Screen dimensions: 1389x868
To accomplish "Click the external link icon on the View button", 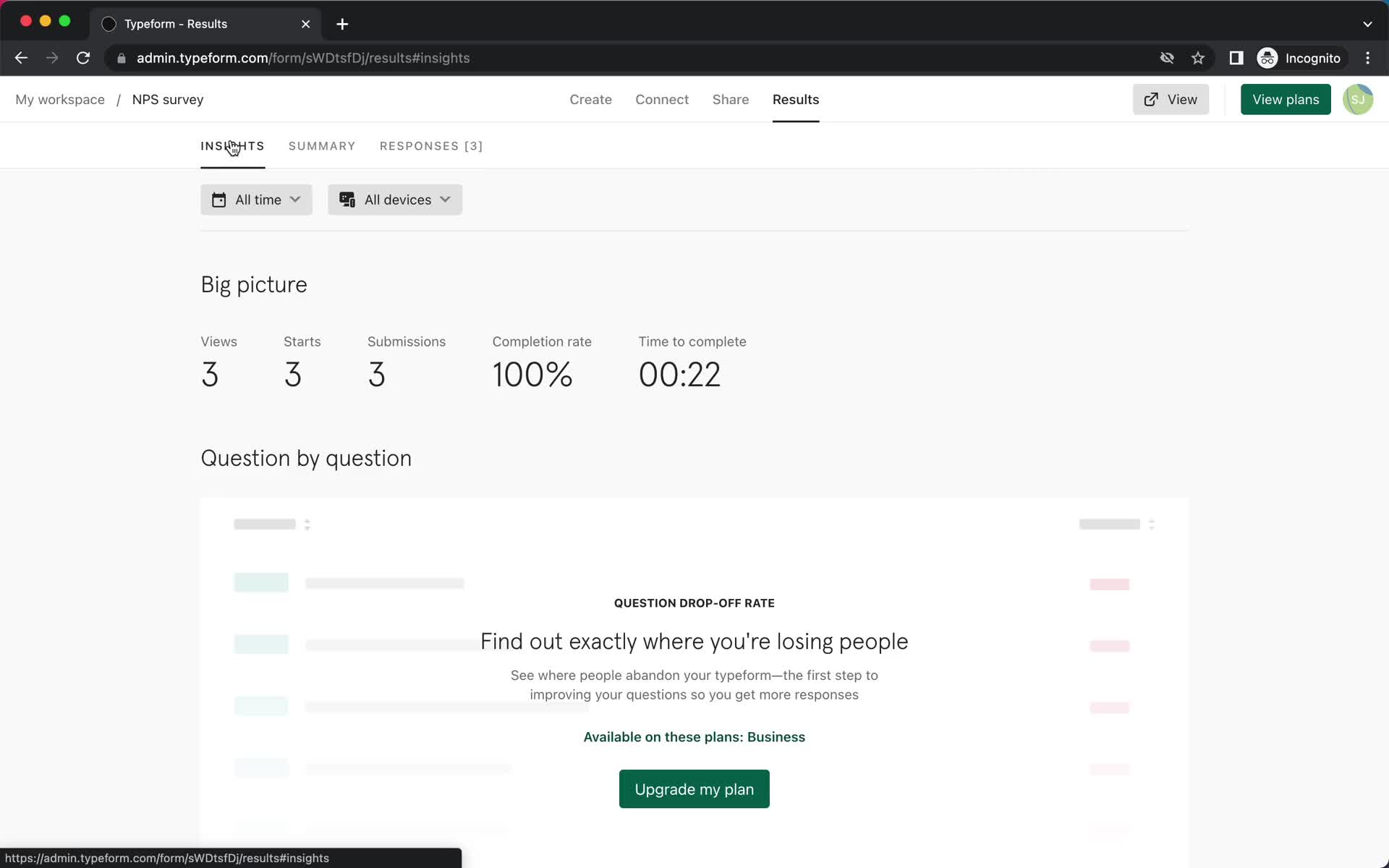I will pyautogui.click(x=1151, y=99).
